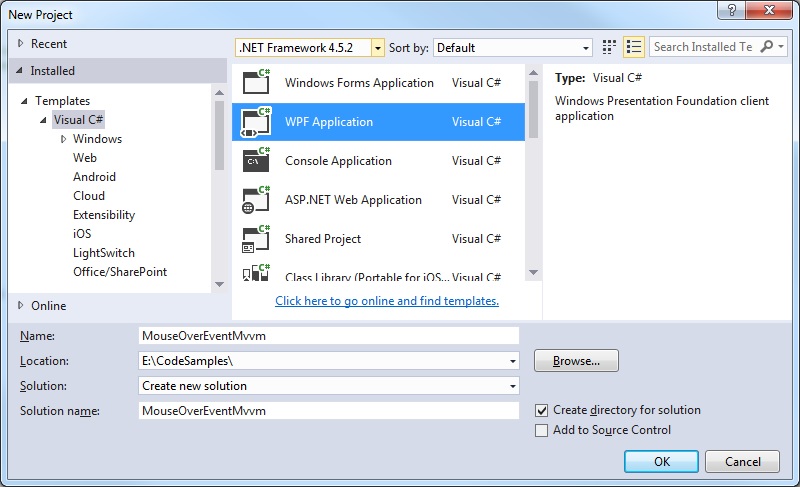The image size is (800, 487).
Task: Select the Windows Forms Application row text
Action: 359,83
